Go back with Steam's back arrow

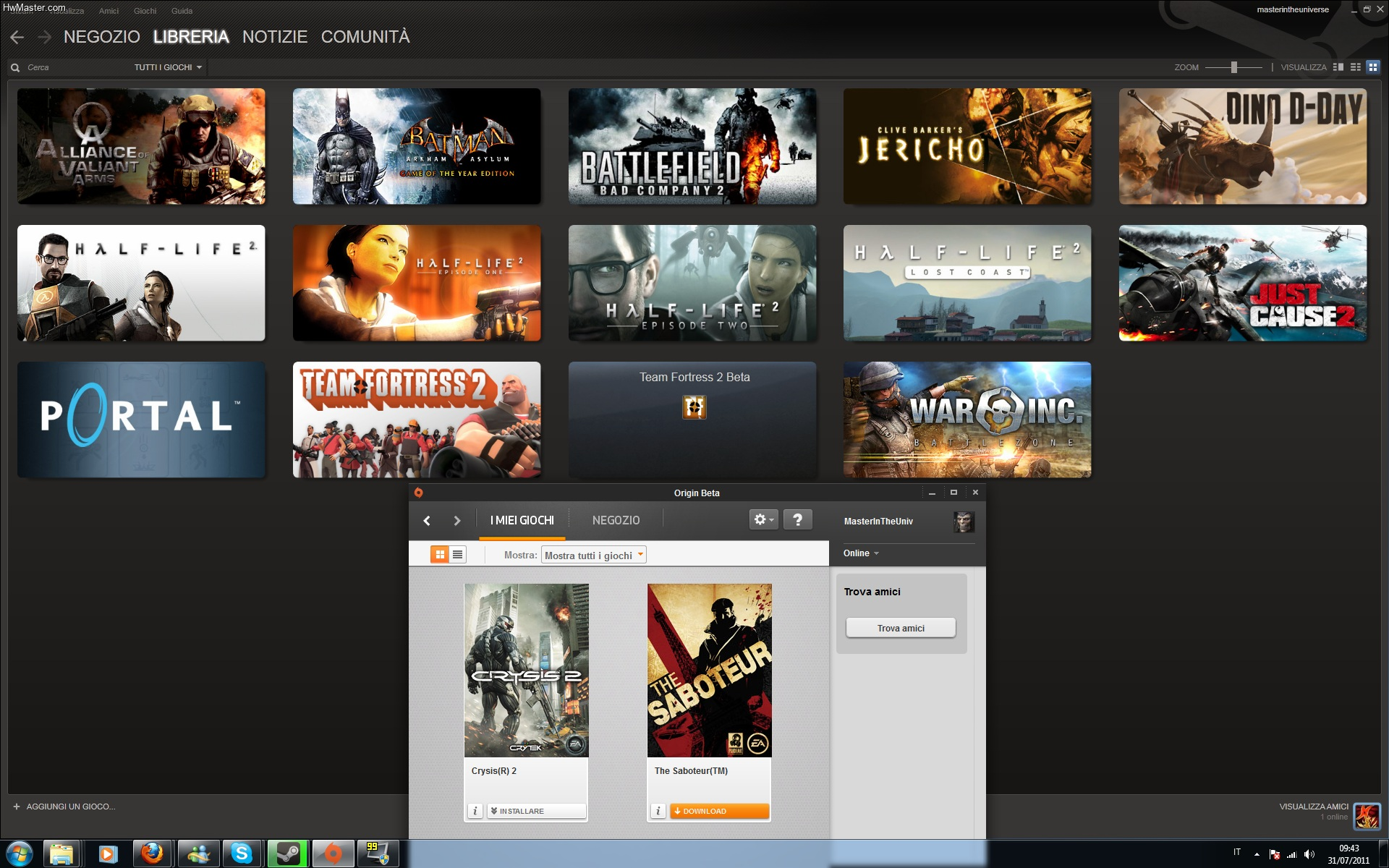pyautogui.click(x=17, y=37)
